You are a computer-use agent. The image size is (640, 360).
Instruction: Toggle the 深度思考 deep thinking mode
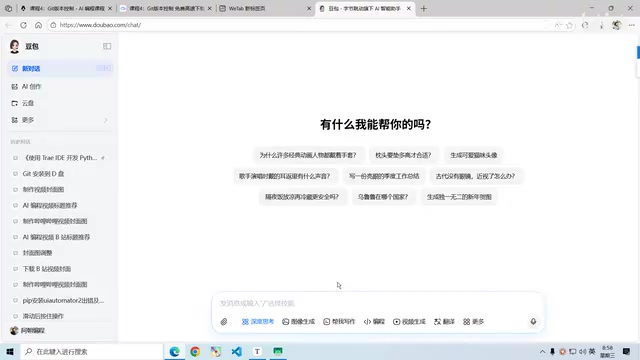[x=258, y=322]
